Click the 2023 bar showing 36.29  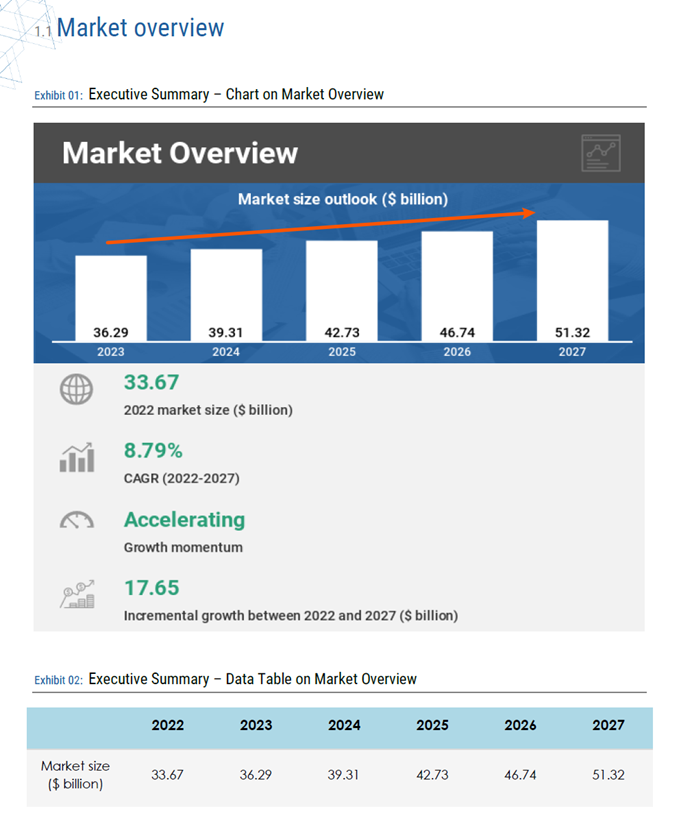pos(111,298)
